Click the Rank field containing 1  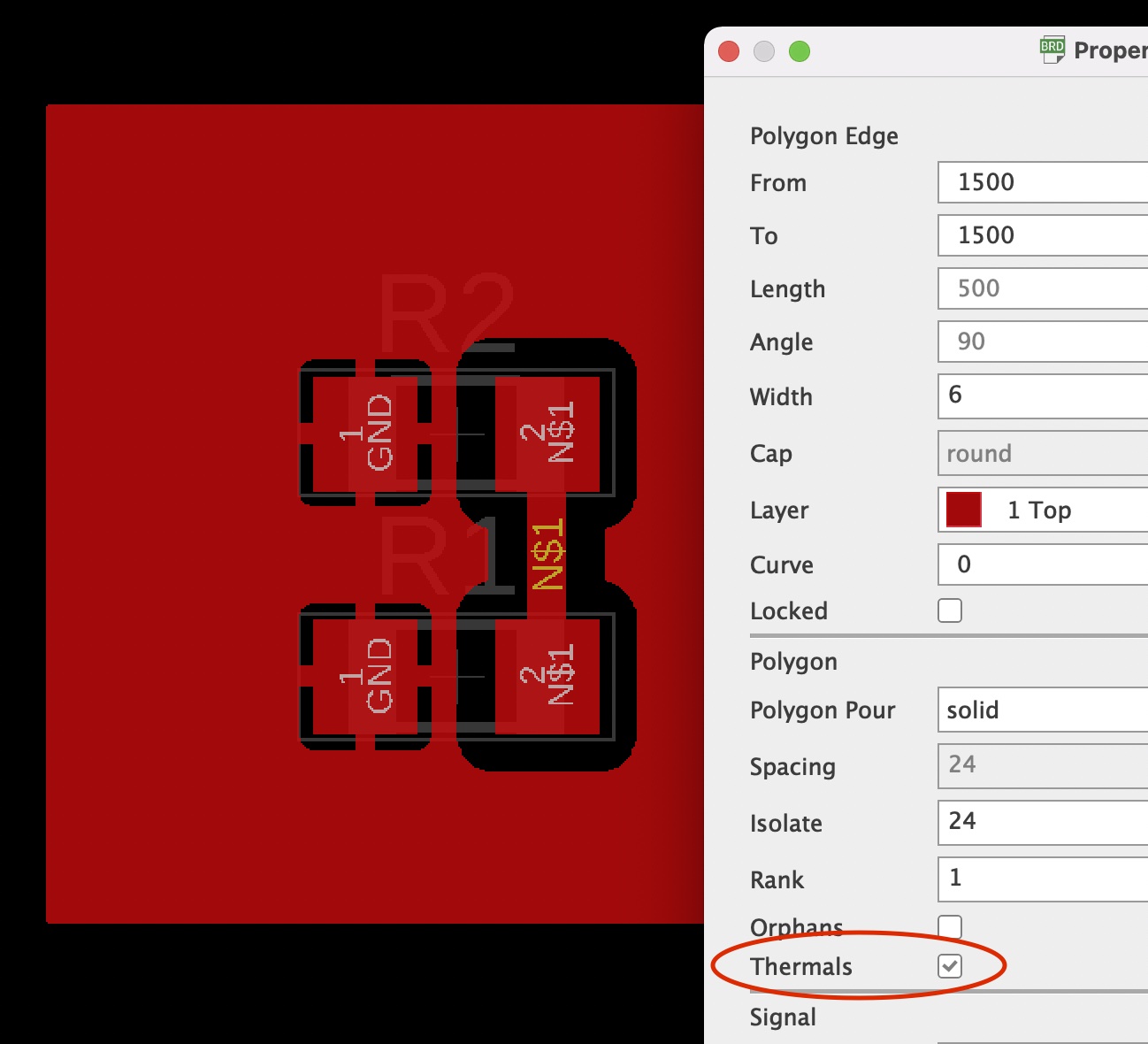(x=1042, y=878)
